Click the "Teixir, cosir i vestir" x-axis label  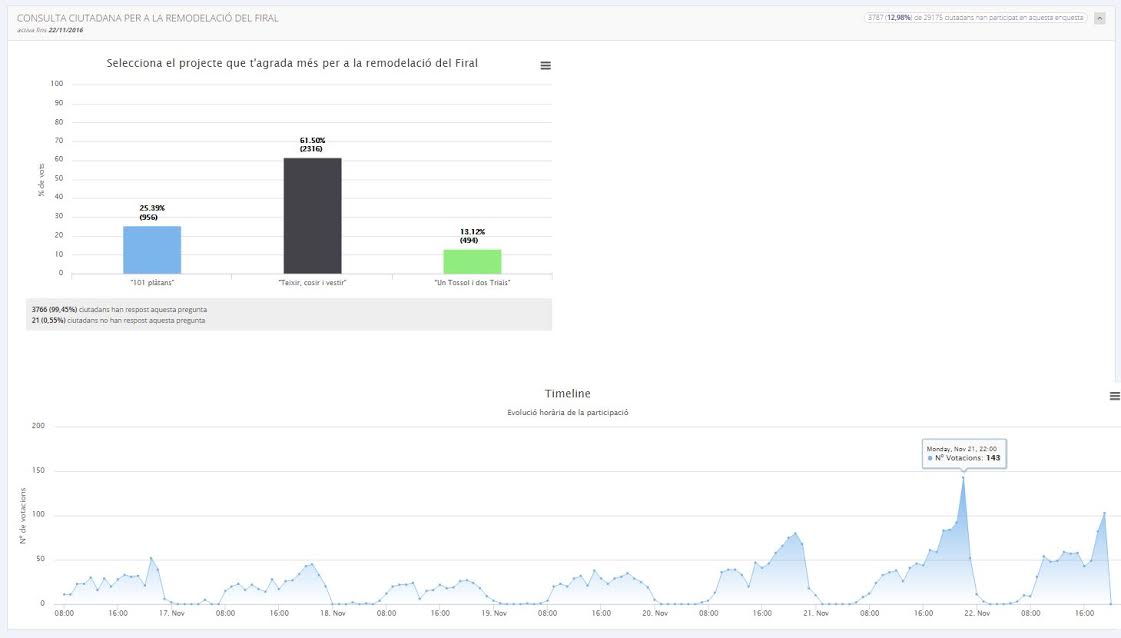[x=312, y=283]
